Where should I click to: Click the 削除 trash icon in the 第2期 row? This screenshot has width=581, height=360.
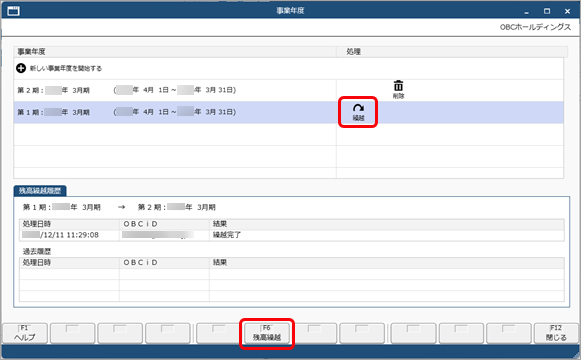398,89
